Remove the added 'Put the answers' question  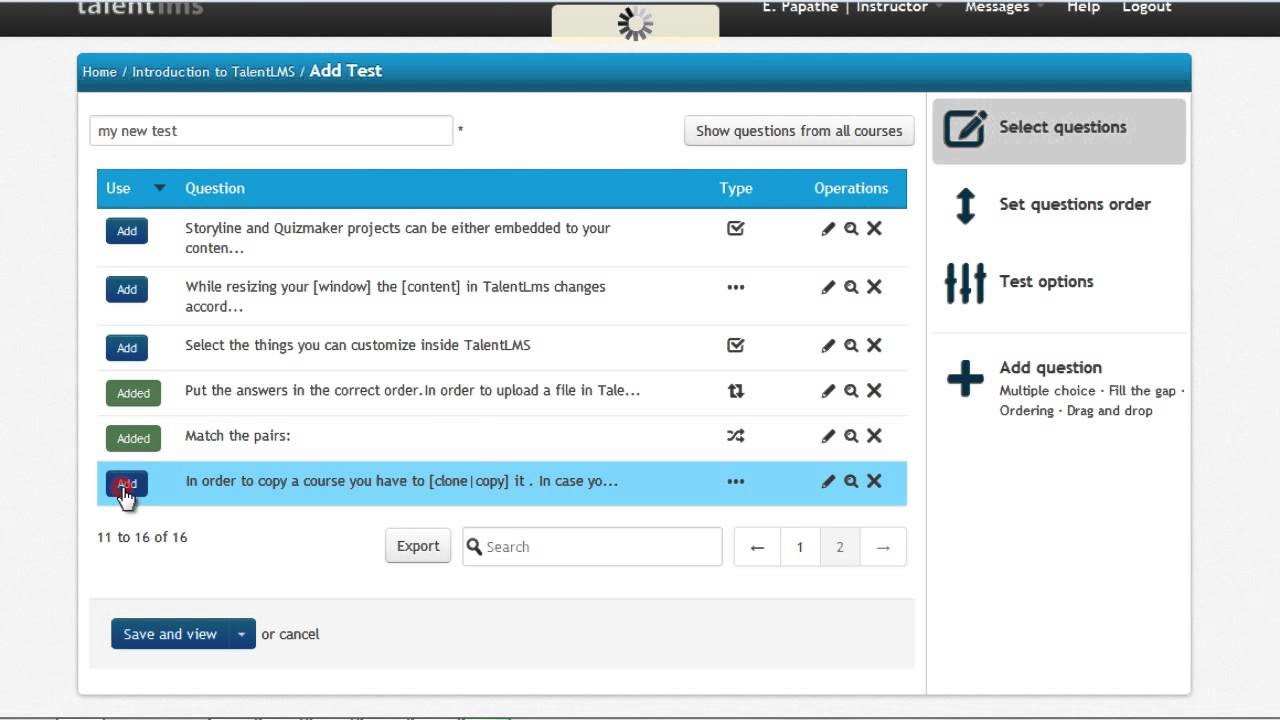coord(133,393)
